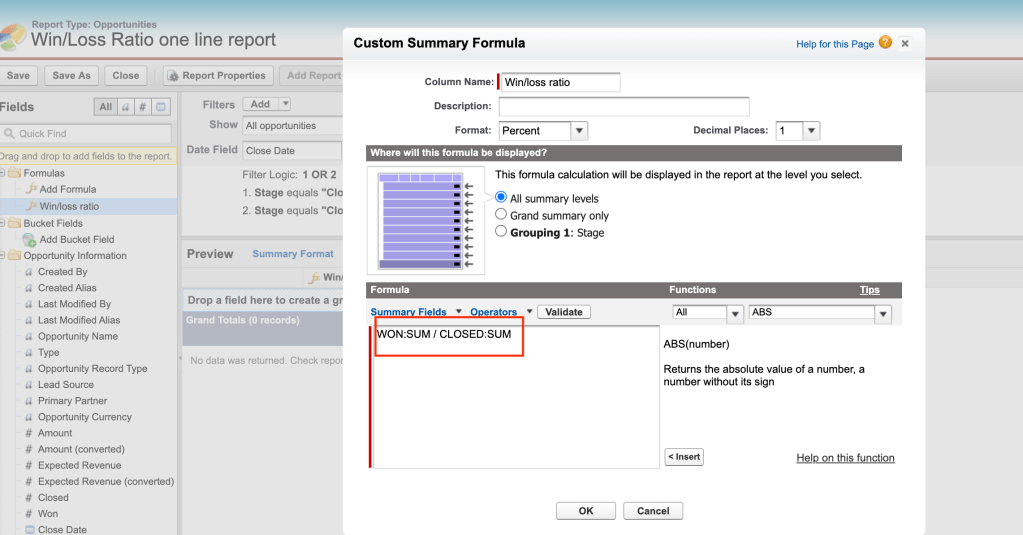Click the Report Properties gear icon
The width and height of the screenshot is (1023, 535).
coord(172,76)
